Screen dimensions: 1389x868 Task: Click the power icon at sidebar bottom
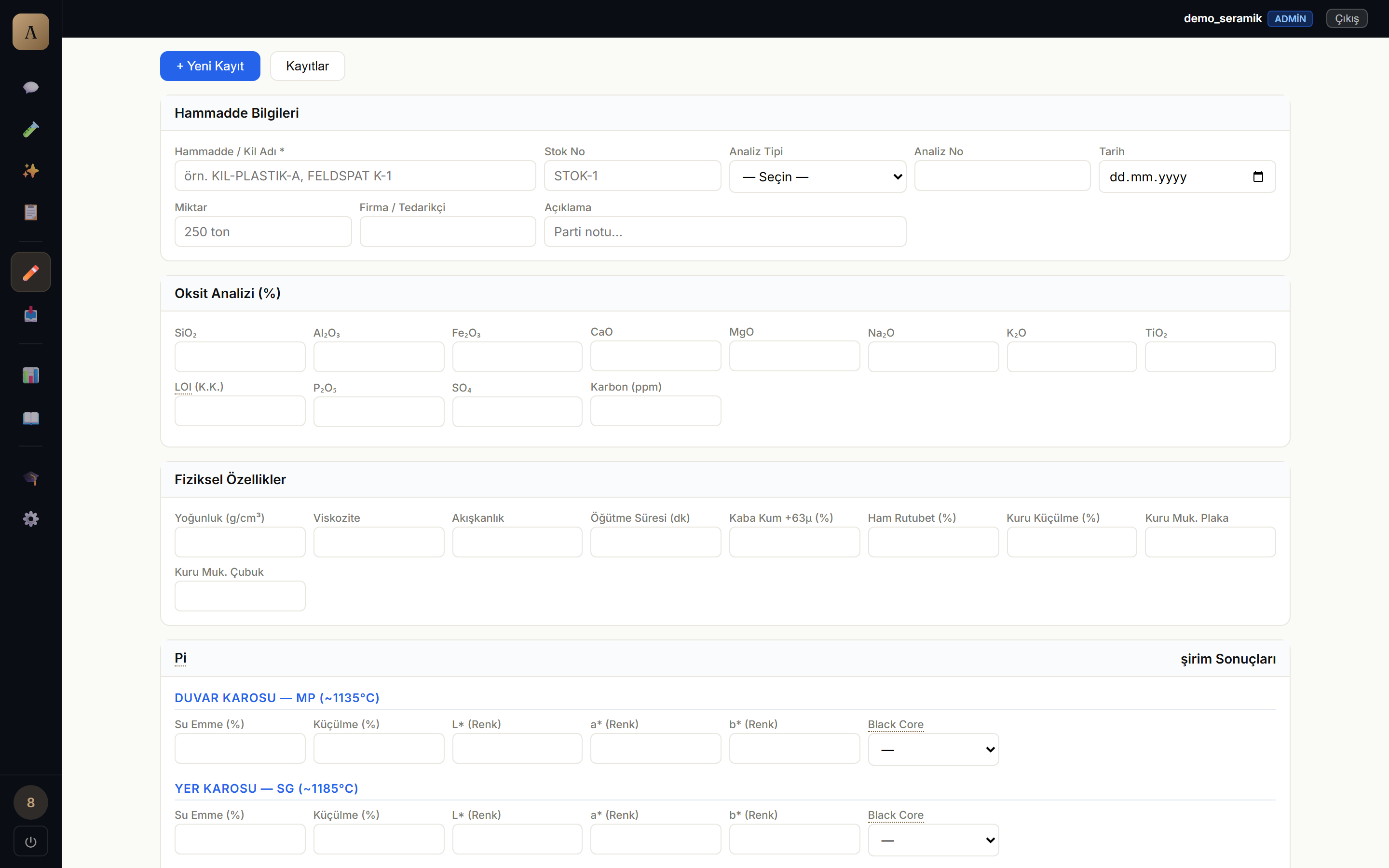click(30, 841)
